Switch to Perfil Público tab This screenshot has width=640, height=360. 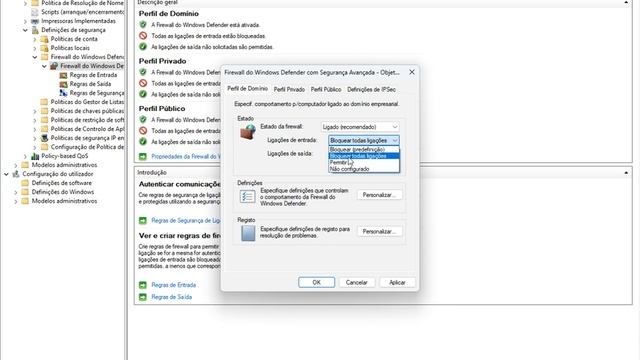326,89
